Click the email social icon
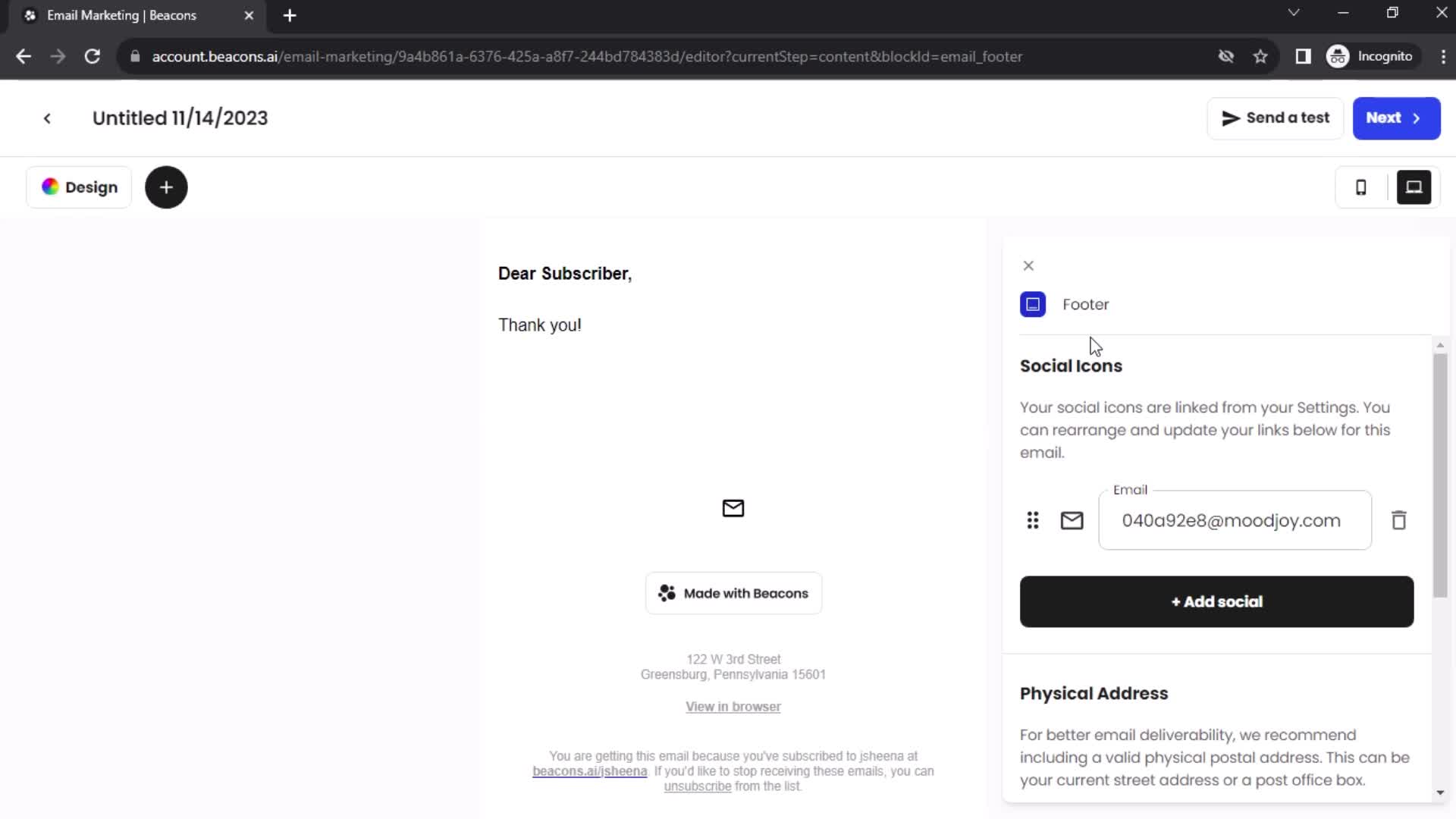Screen dimensions: 1456x819 pos(1072,520)
